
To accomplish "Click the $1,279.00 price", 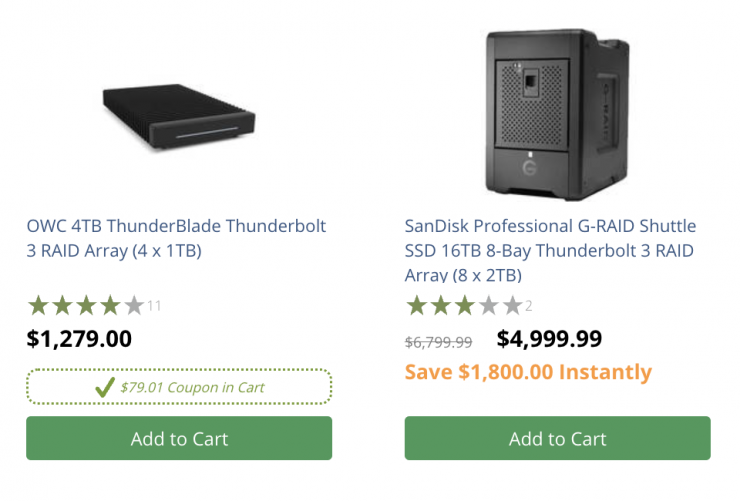I will 79,339.
